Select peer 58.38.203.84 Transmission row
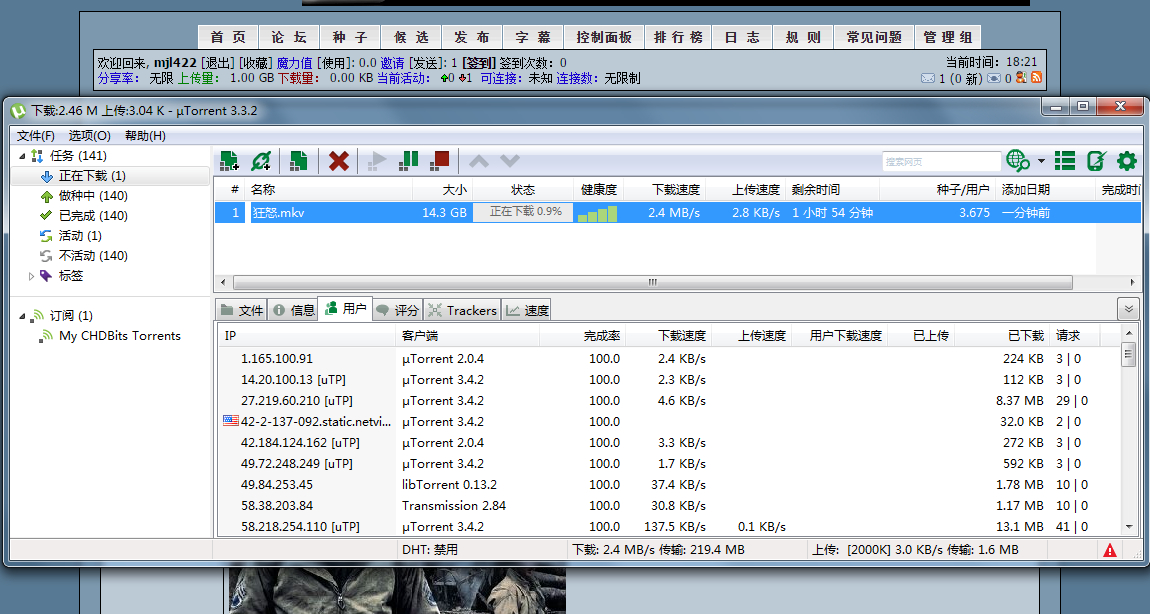1150x614 pixels. click(x=669, y=505)
